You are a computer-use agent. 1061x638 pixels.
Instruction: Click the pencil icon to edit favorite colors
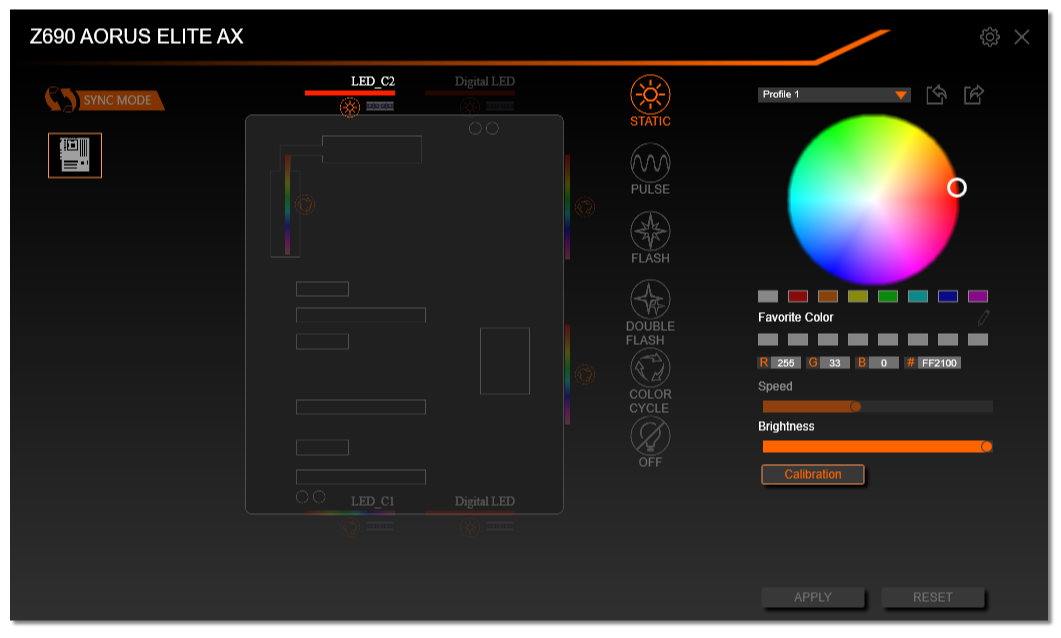tap(983, 317)
